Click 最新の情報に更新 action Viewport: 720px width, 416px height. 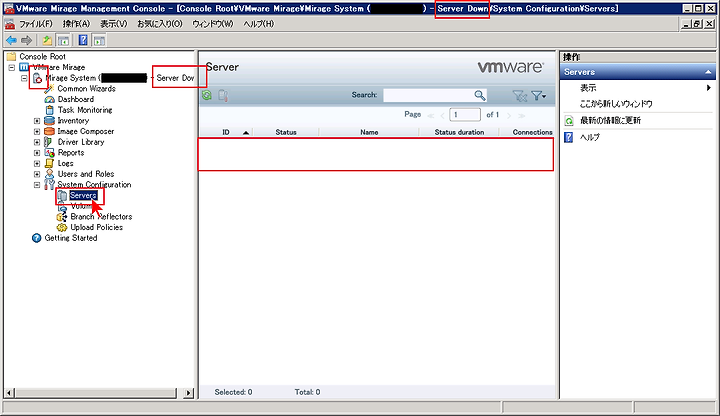tap(610, 120)
